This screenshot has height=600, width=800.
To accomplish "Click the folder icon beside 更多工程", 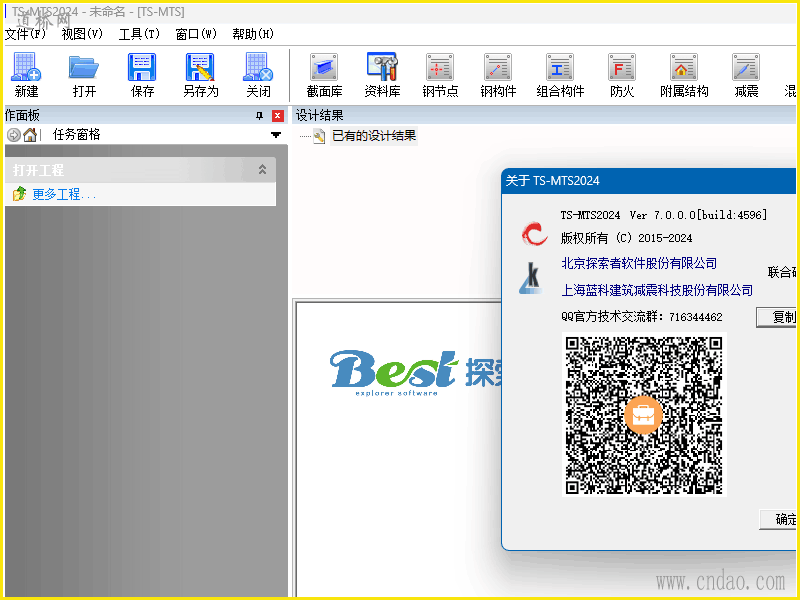I will tap(19, 194).
